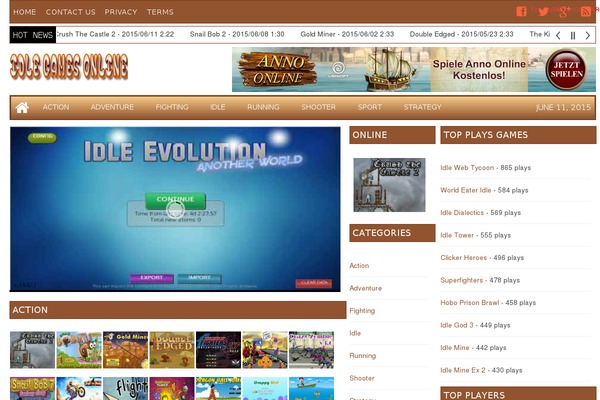
Task: Click the red CLEAR DATA button
Action: click(314, 283)
